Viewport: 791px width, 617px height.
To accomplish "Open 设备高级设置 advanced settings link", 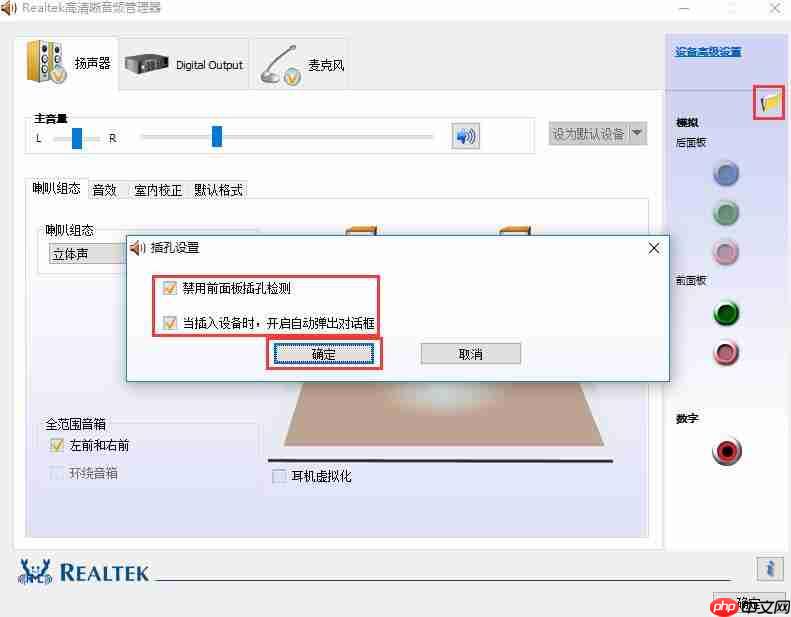I will pyautogui.click(x=708, y=51).
